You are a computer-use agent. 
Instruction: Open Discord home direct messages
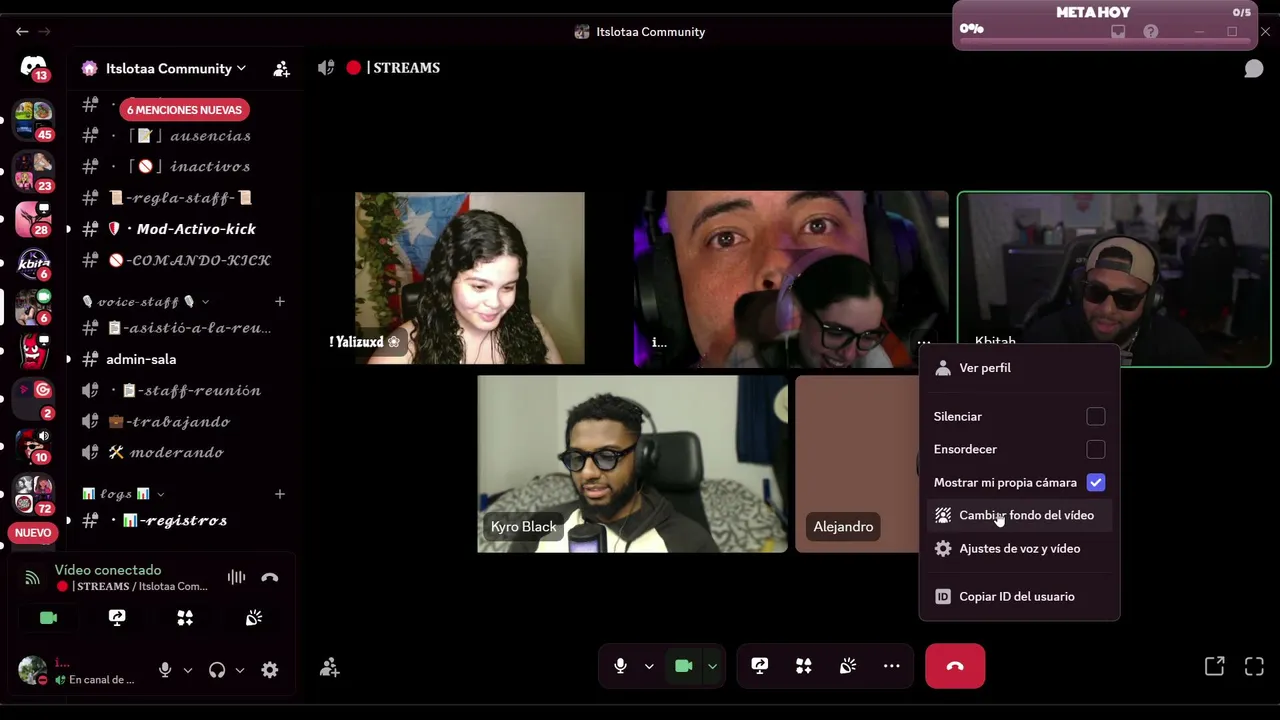(33, 67)
